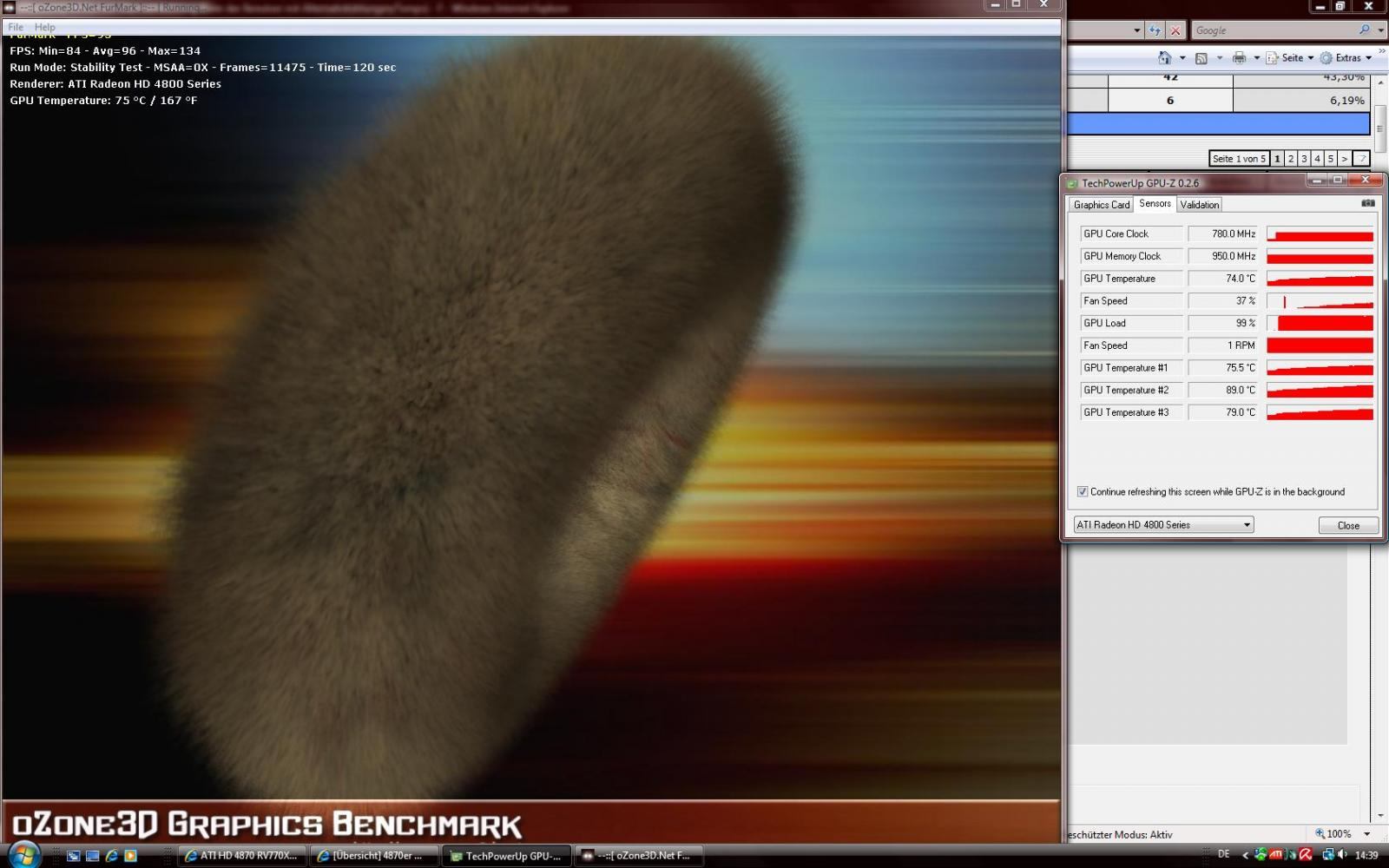
Task: Click the printer icon in Internet Explorer toolbar
Action: (x=1239, y=58)
